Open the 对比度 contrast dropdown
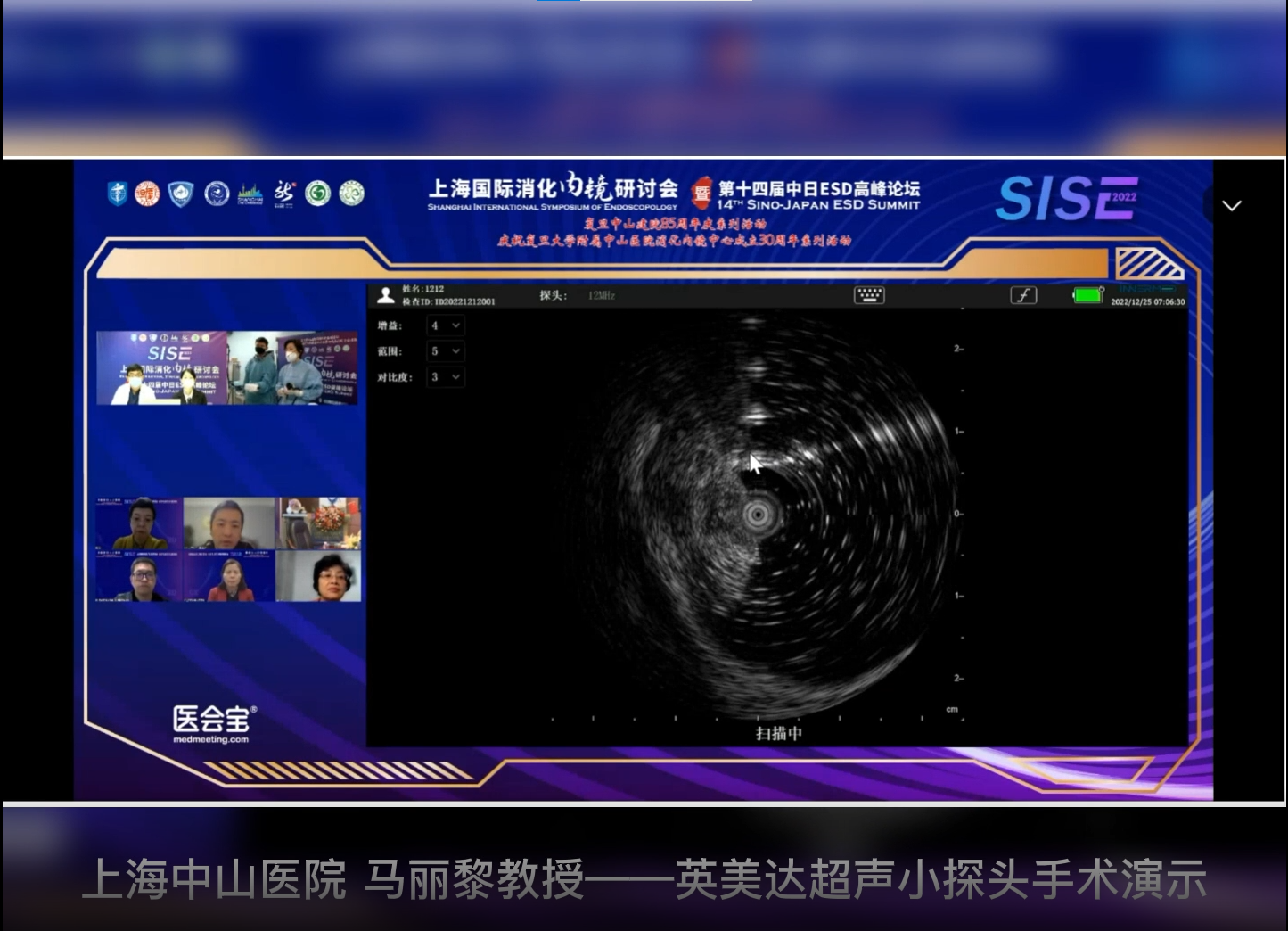 click(446, 377)
